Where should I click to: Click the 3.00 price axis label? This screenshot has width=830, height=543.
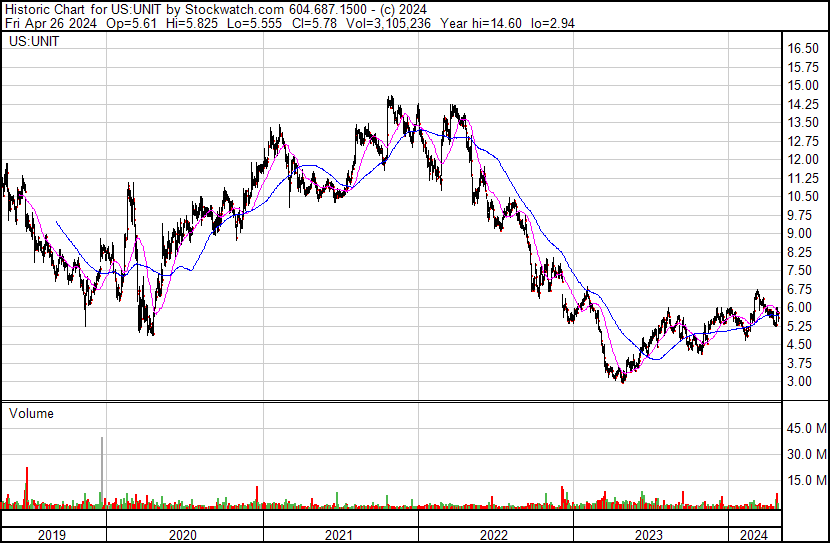coord(799,382)
